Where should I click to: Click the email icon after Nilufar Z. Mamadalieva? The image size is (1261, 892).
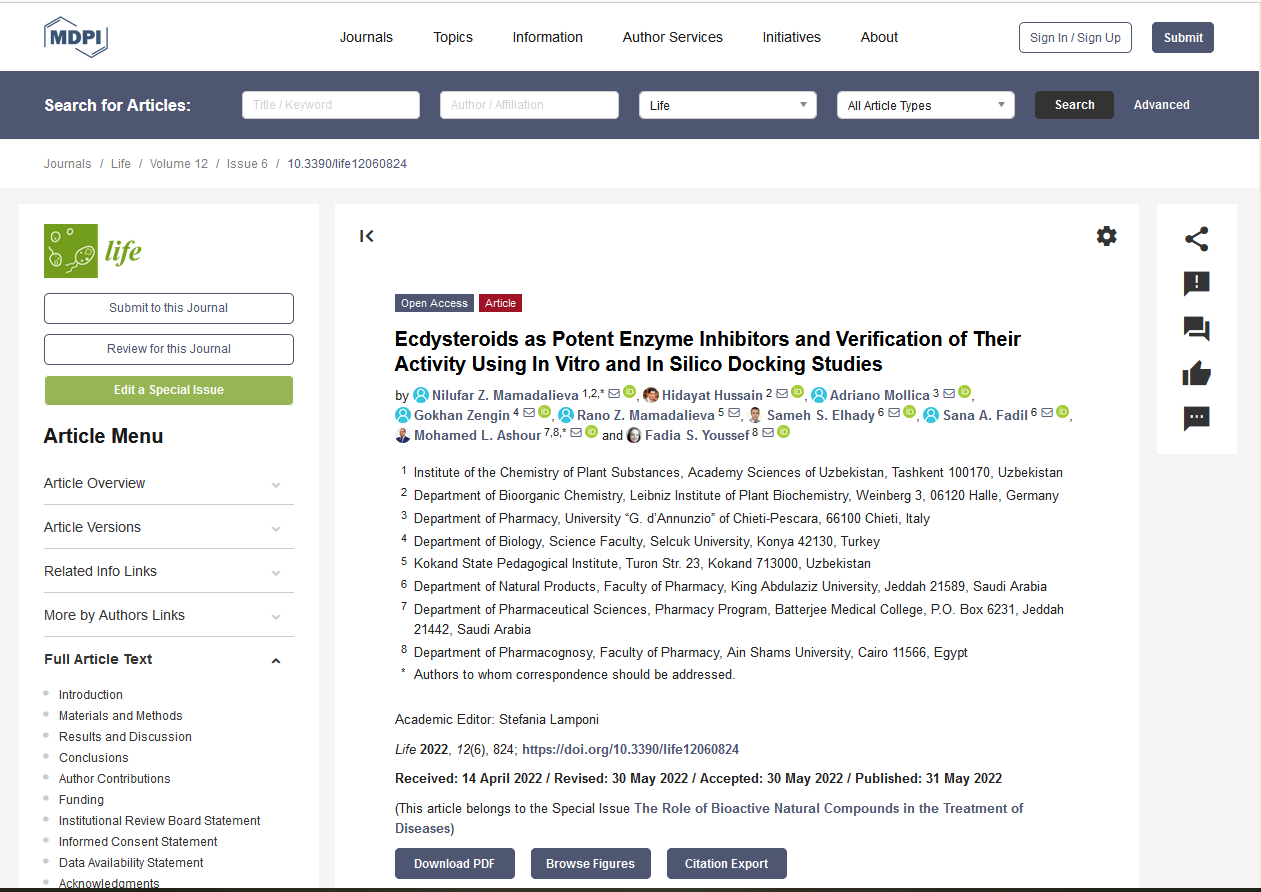[x=614, y=393]
